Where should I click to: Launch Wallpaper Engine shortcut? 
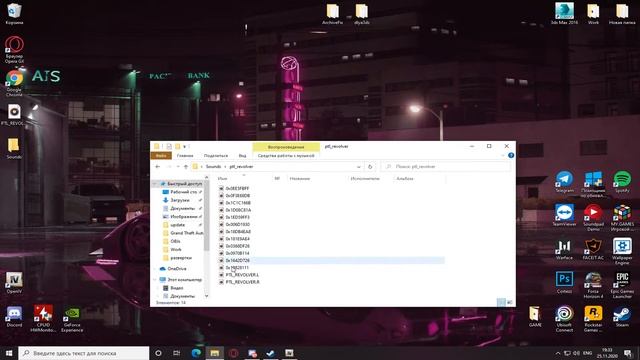pyautogui.click(x=622, y=251)
